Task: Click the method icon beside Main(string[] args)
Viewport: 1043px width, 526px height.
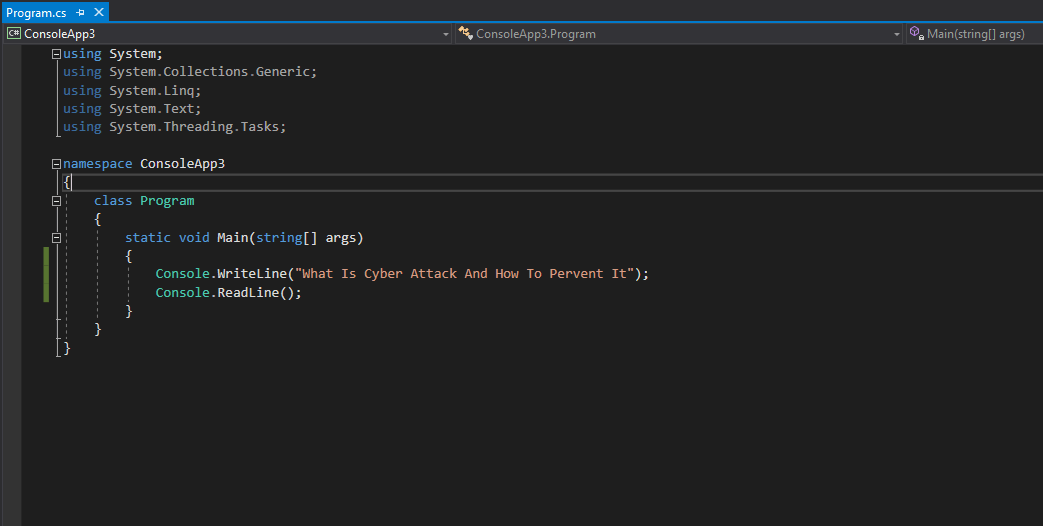Action: tap(917, 33)
